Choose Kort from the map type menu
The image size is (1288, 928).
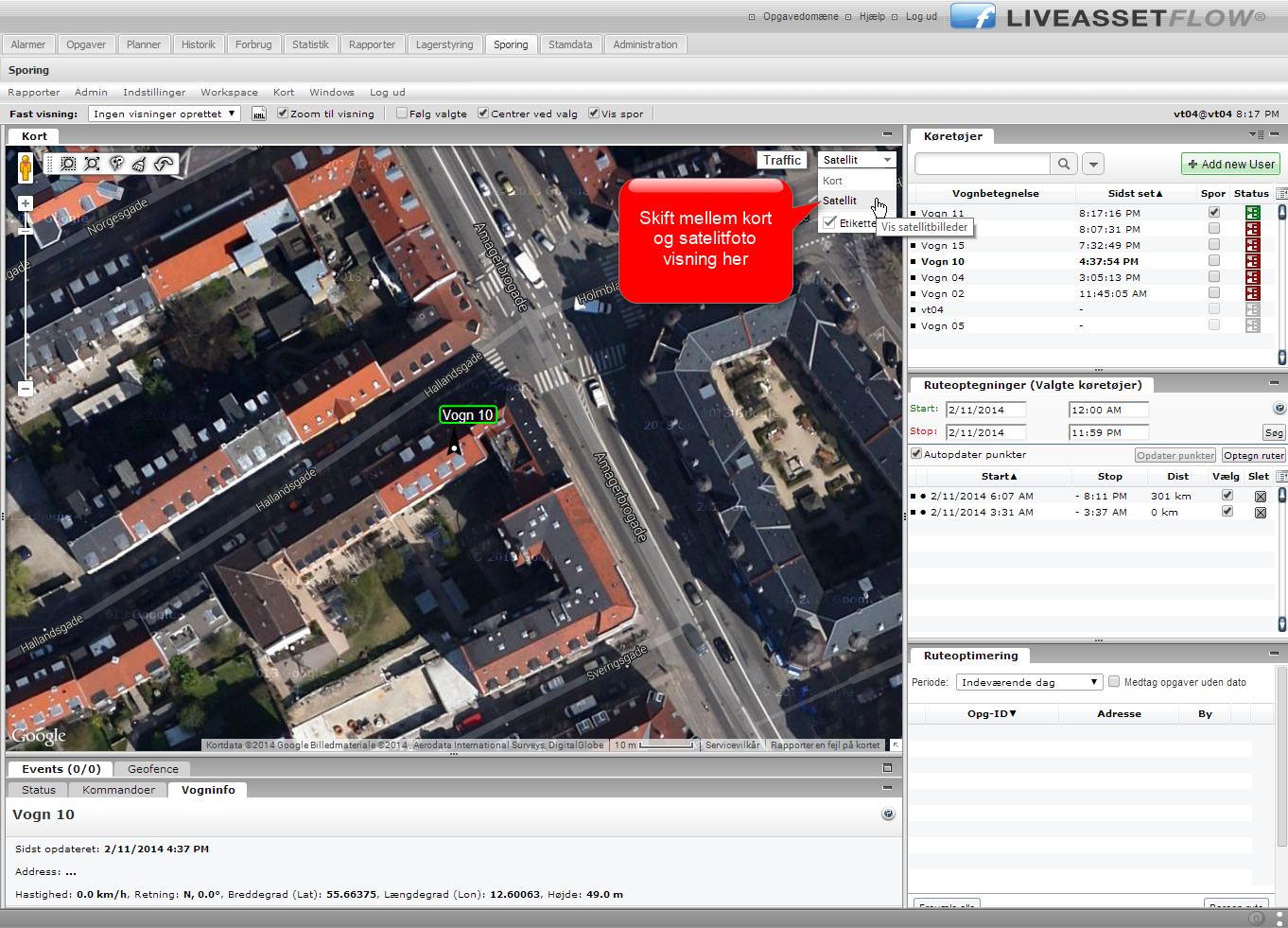point(833,181)
